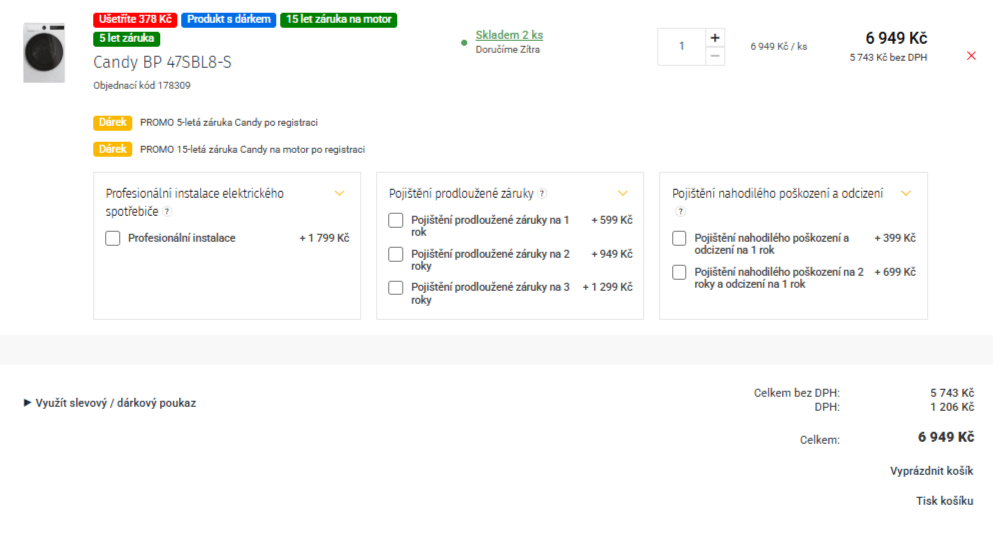Remove Candy washer with red X icon
Screen dimensions: 993x537
pos(971,56)
